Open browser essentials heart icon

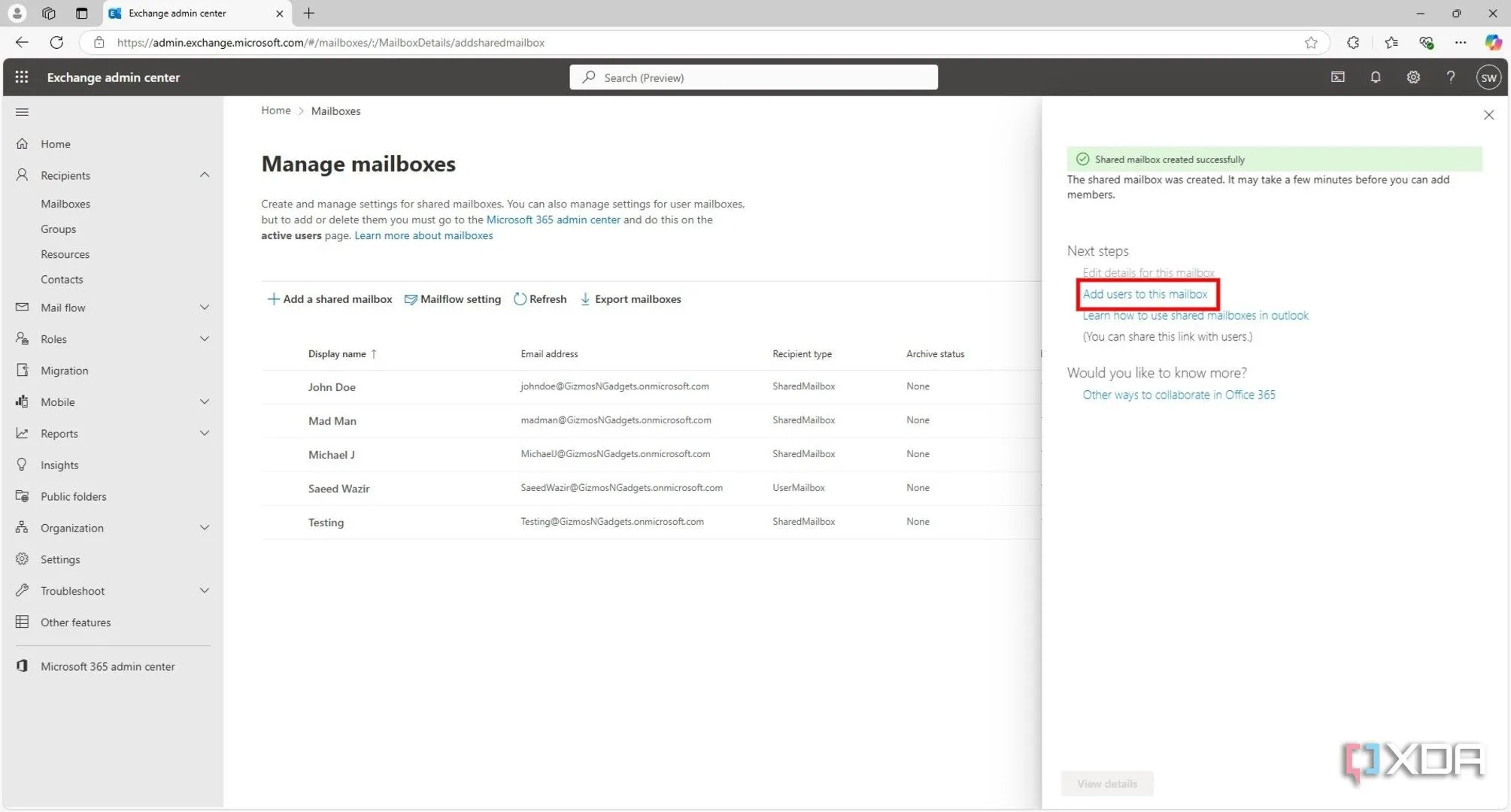pyautogui.click(x=1426, y=42)
